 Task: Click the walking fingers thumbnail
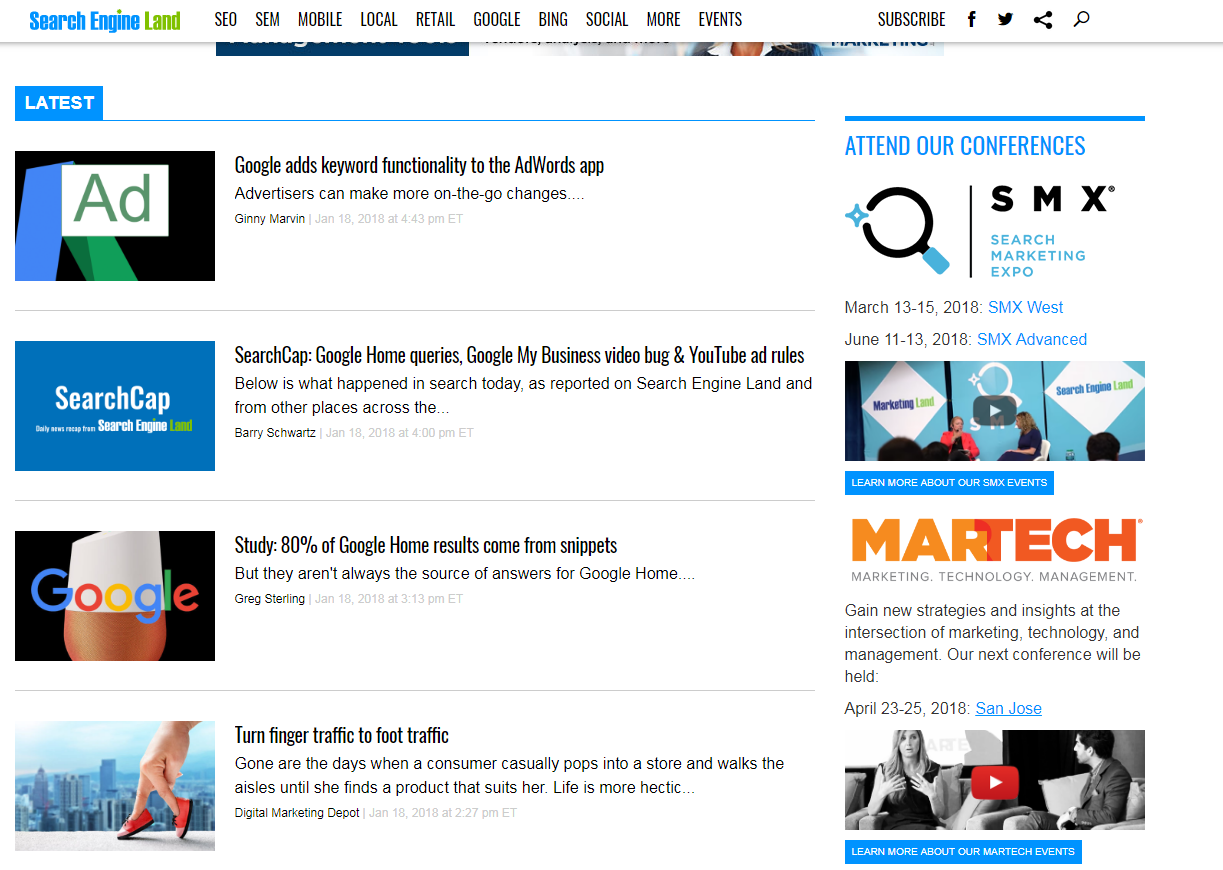pyautogui.click(x=115, y=786)
